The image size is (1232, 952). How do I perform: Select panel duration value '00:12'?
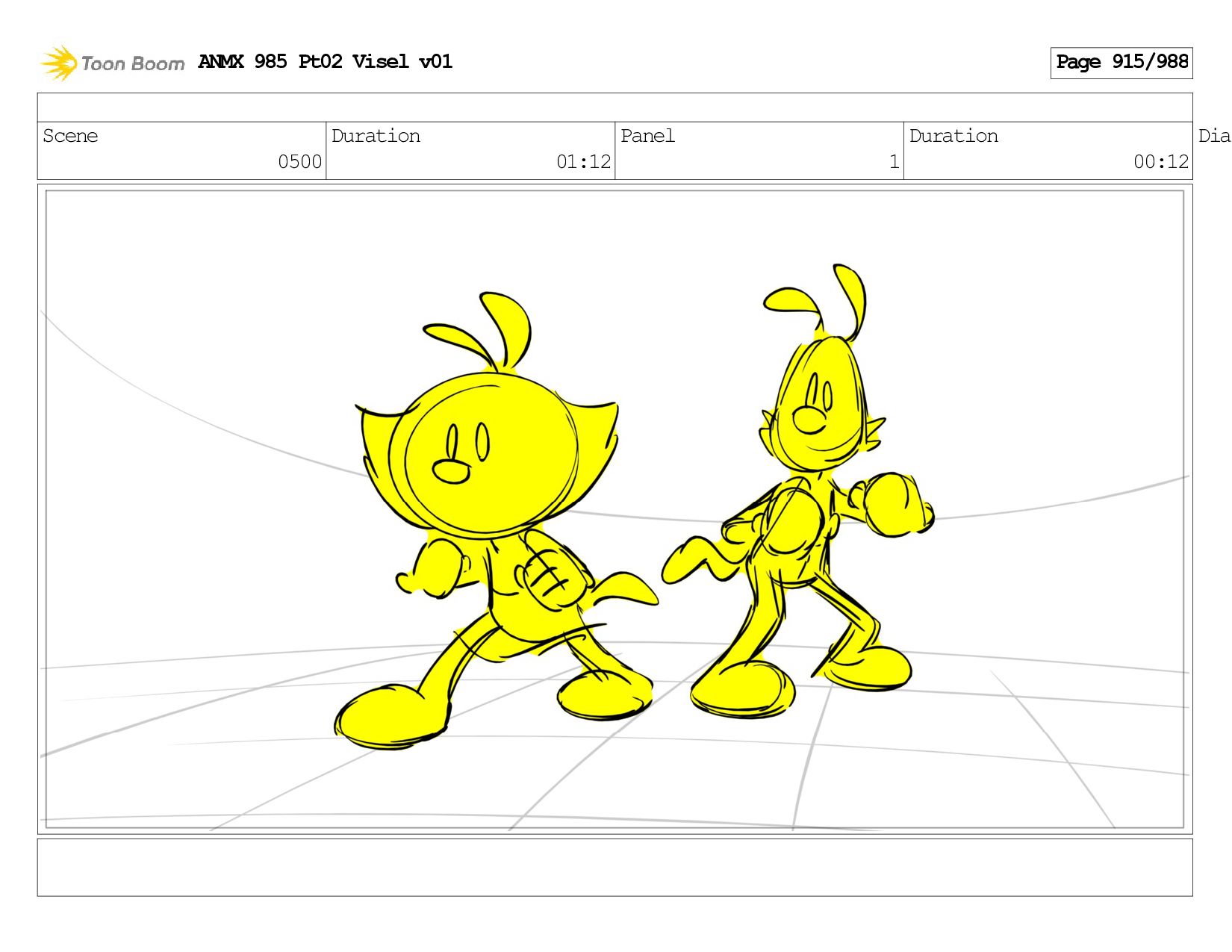coord(1160,162)
